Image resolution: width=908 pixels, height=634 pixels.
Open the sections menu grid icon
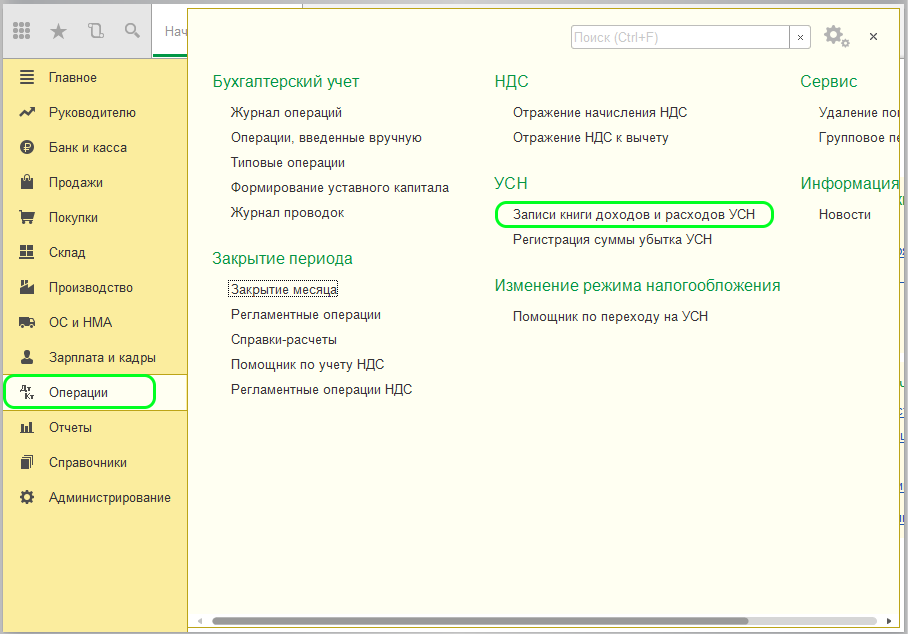tap(22, 31)
